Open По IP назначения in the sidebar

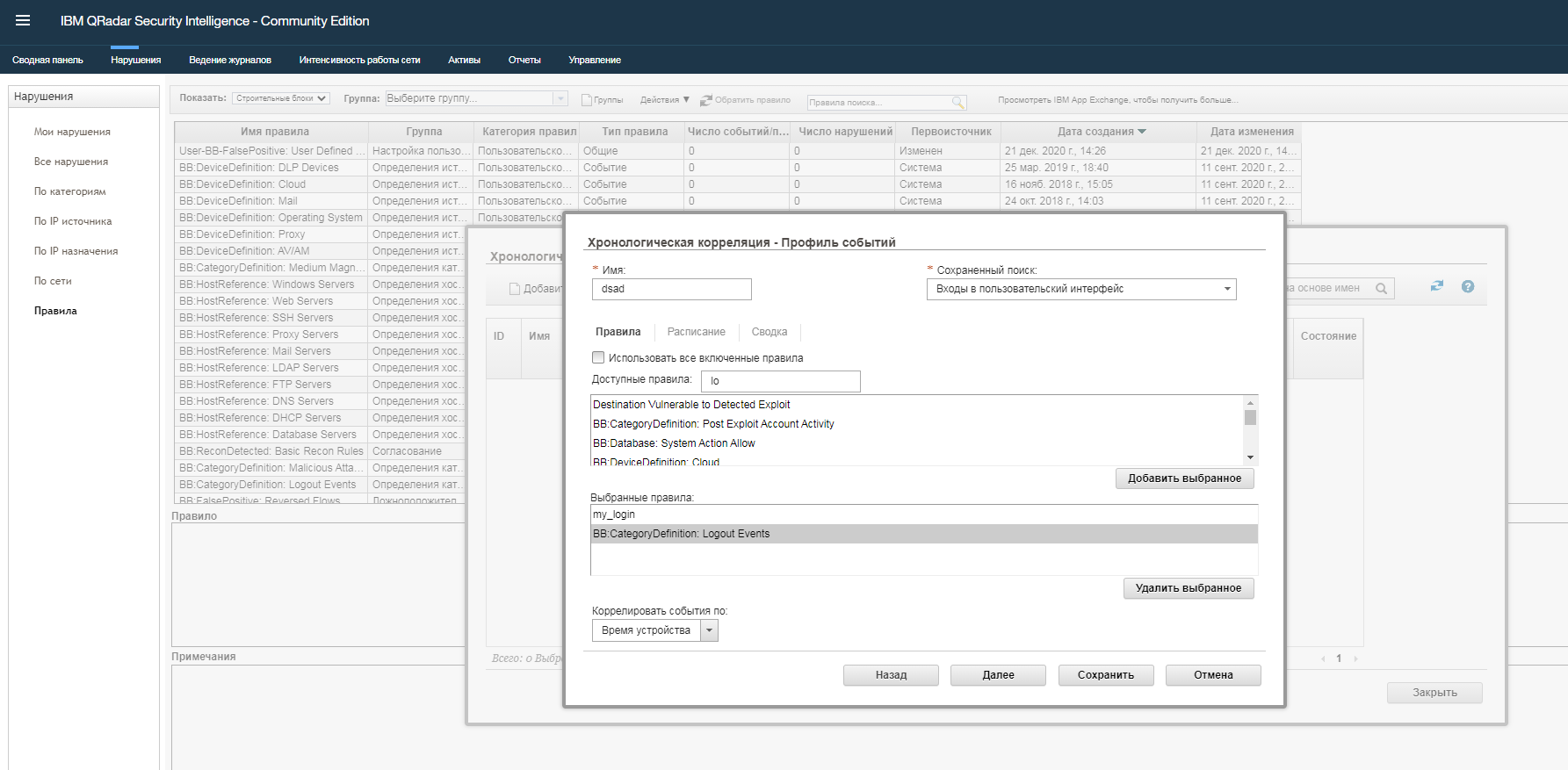(x=76, y=251)
